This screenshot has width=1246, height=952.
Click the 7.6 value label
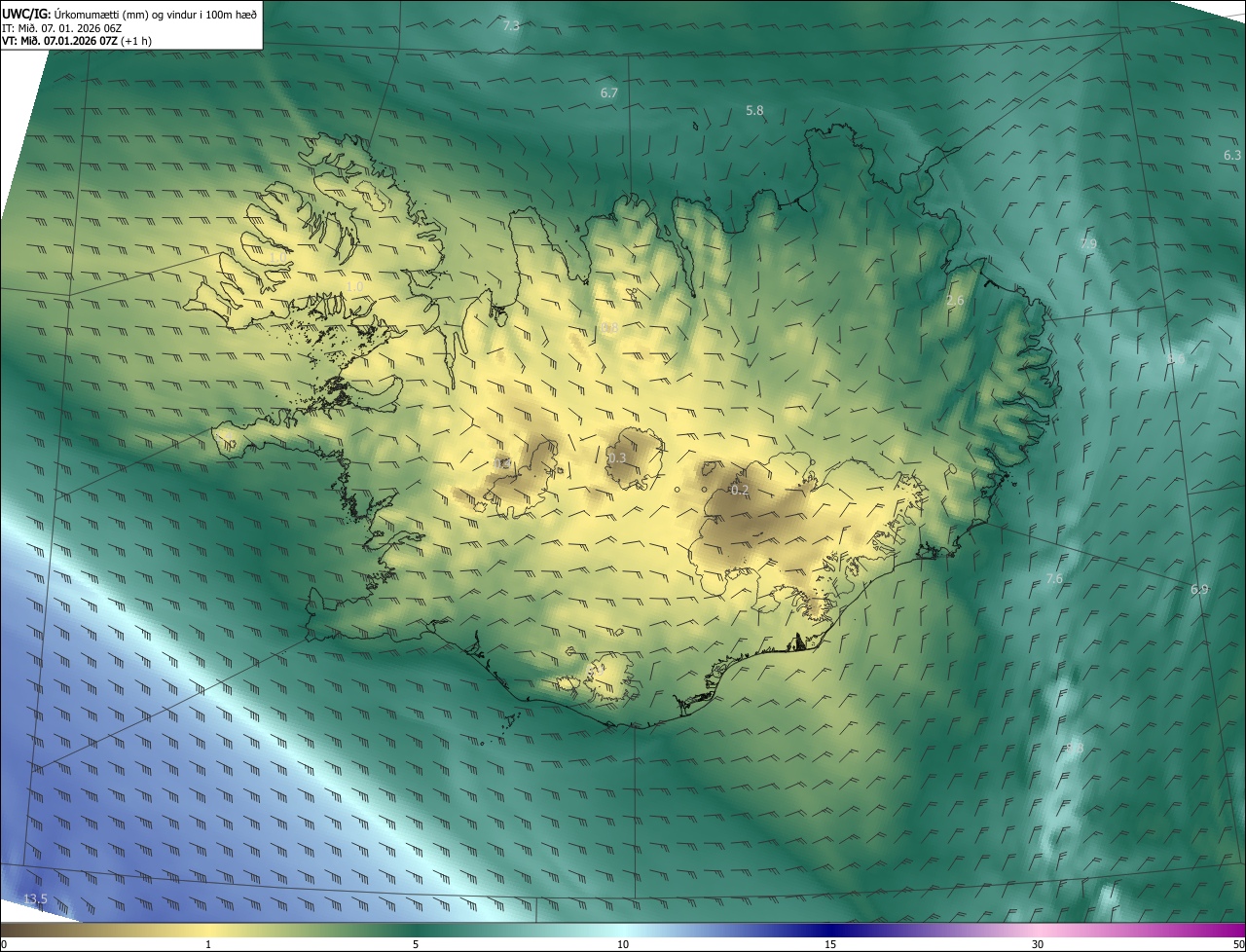click(1054, 579)
